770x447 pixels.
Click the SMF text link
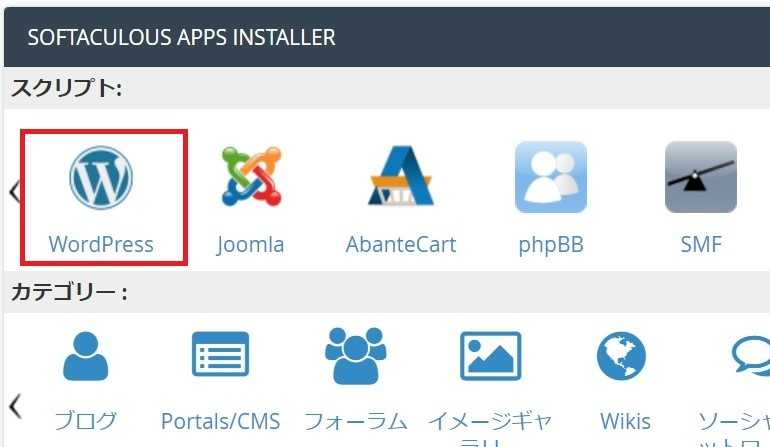701,244
